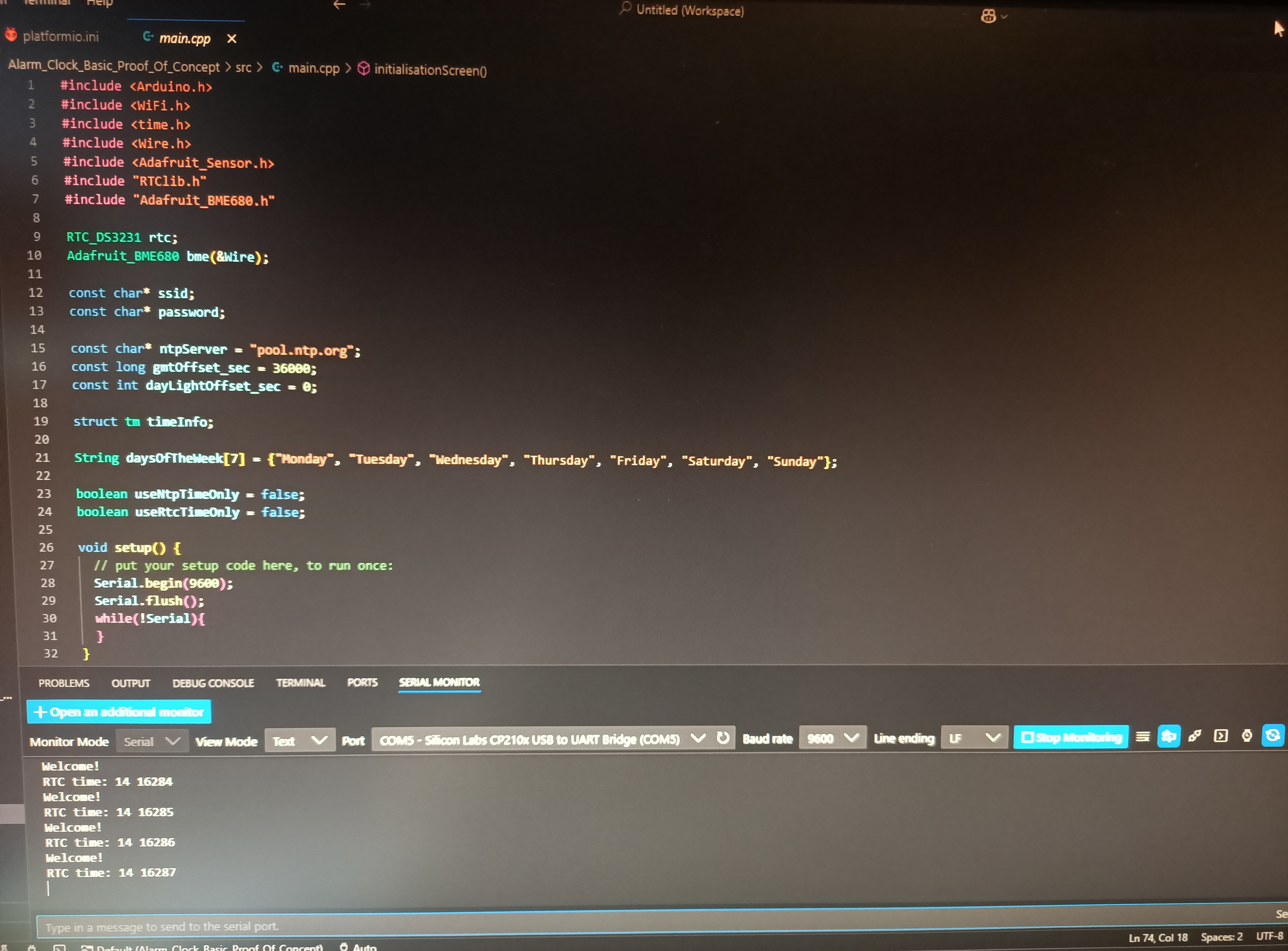Switch to the platformio.ini tab
Image resolution: width=1288 pixels, height=951 pixels.
coord(61,36)
